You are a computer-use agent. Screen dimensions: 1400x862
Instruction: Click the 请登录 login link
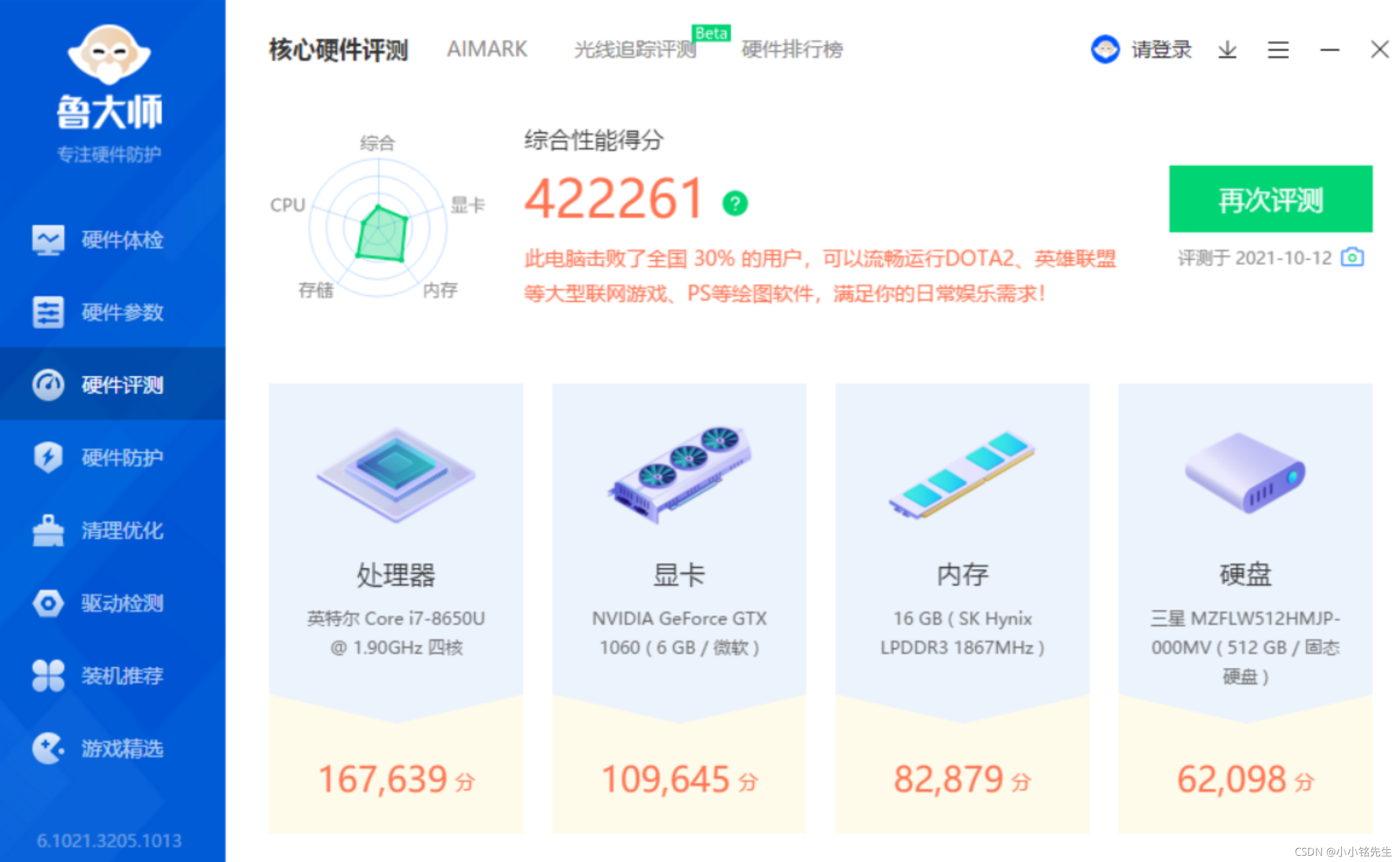point(1161,50)
